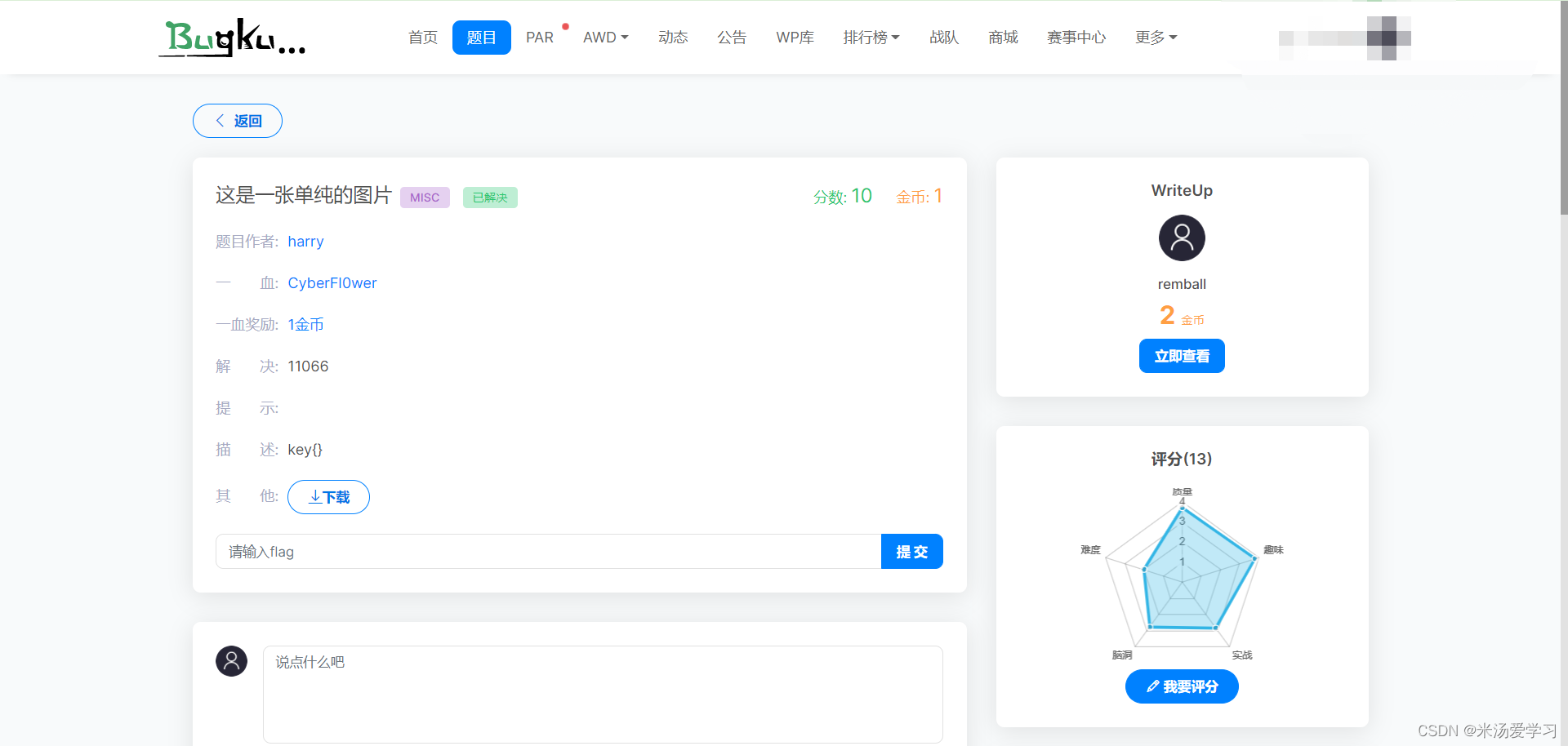
Task: Open the PAR menu item
Action: pyautogui.click(x=540, y=38)
